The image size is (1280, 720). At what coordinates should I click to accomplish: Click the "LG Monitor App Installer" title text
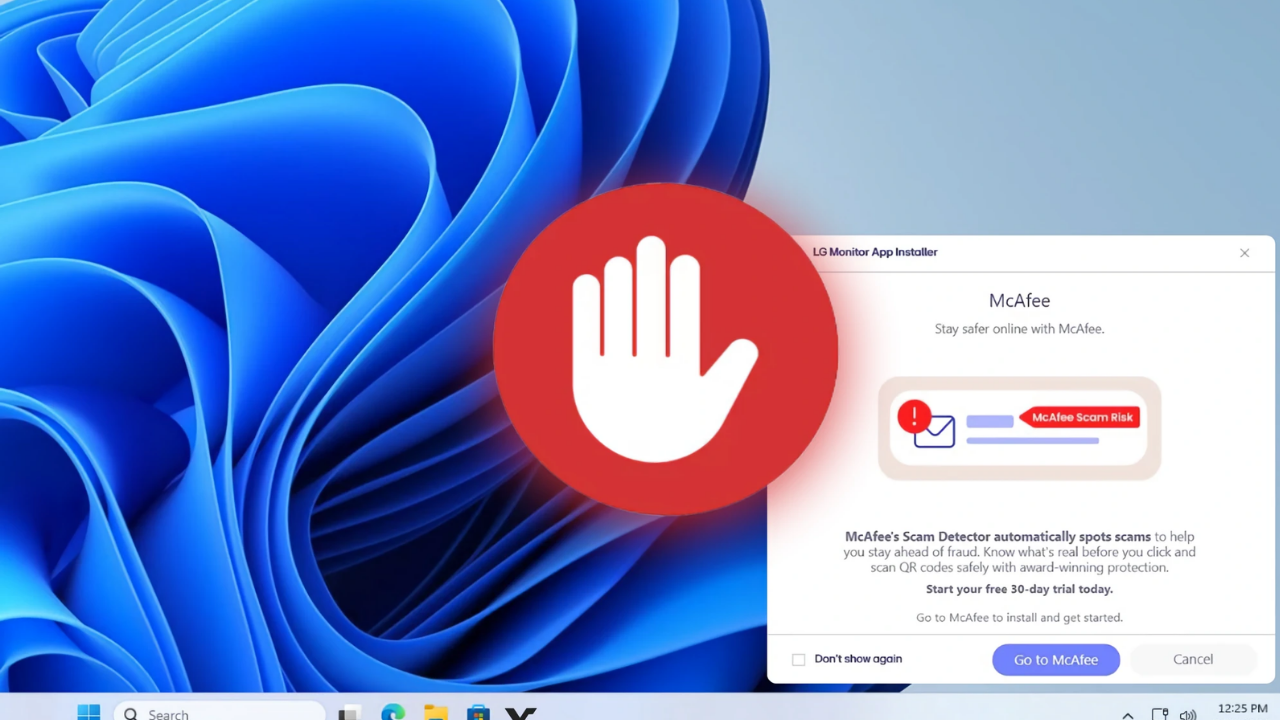coord(875,252)
